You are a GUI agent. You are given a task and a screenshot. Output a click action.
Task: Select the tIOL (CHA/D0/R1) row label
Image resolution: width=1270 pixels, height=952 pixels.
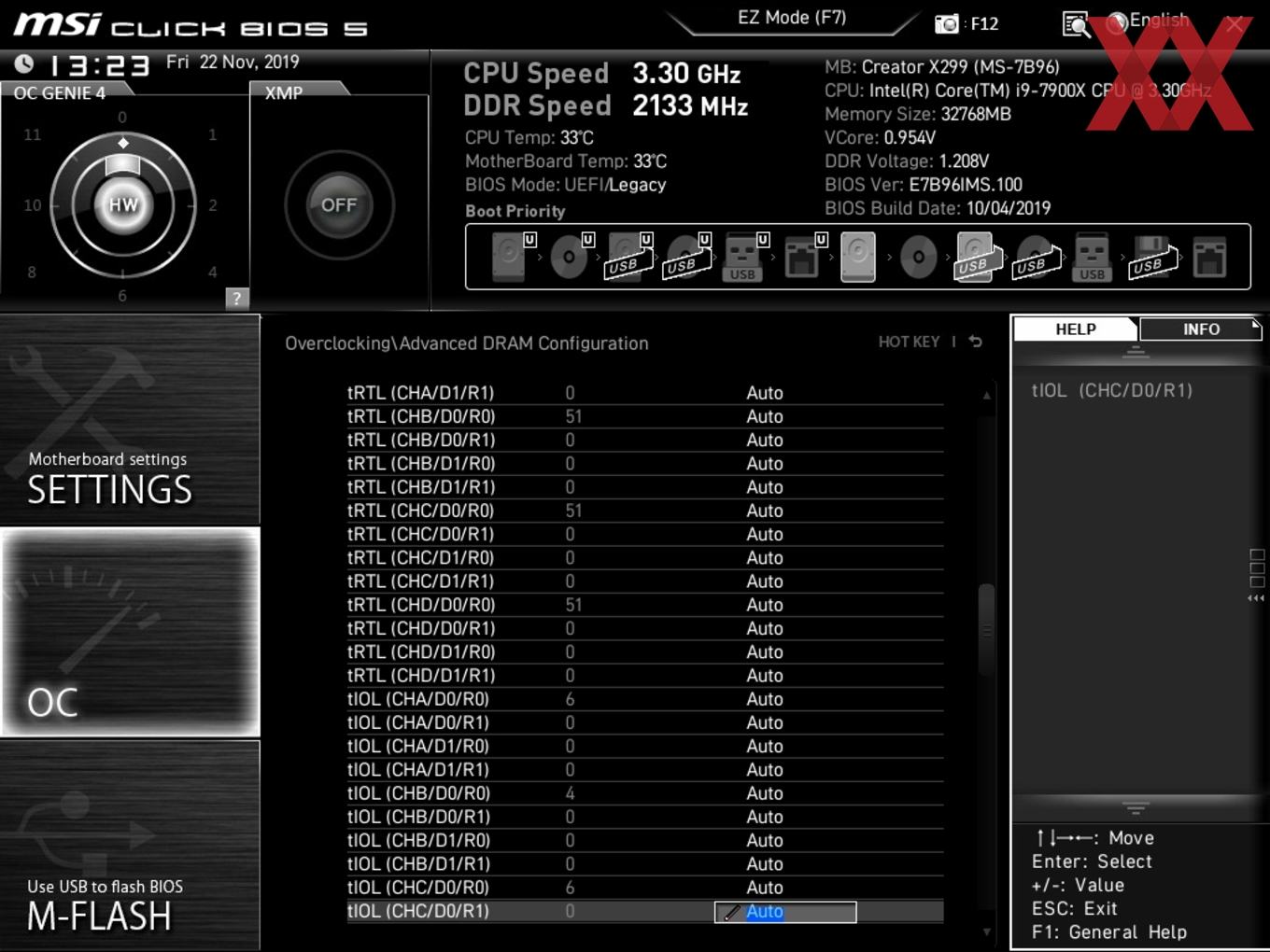418,722
